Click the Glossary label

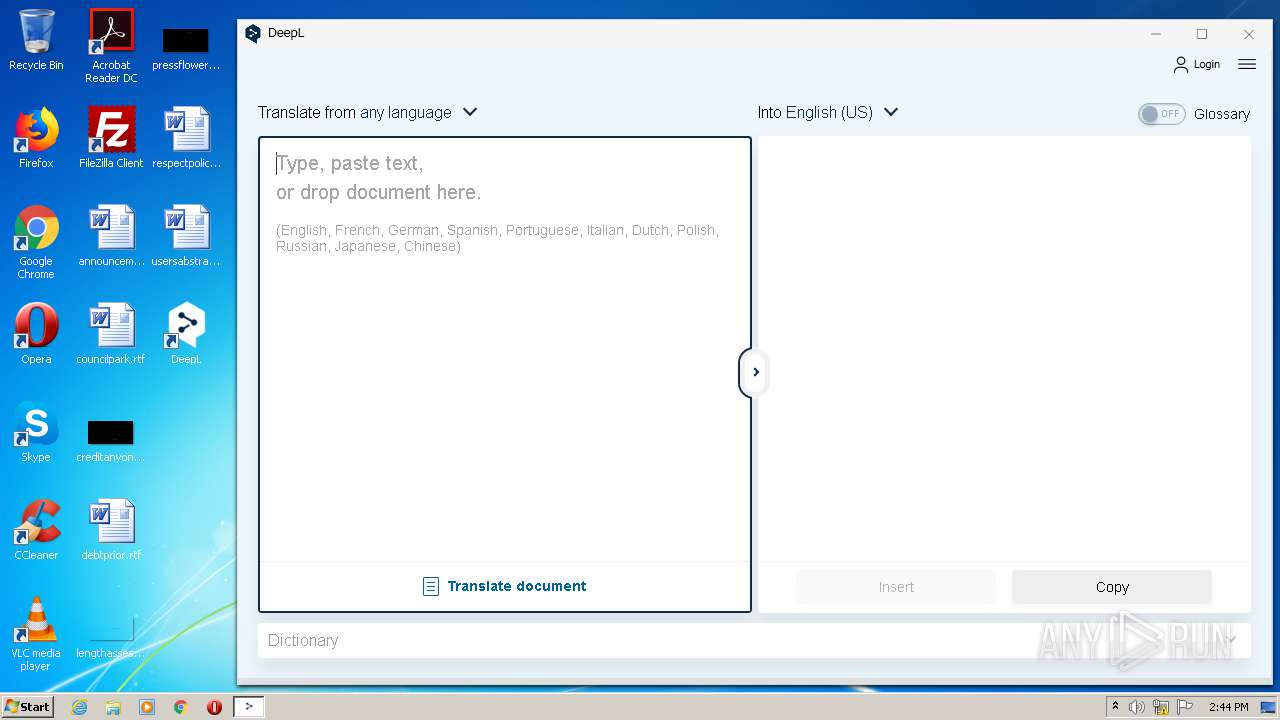click(1222, 114)
